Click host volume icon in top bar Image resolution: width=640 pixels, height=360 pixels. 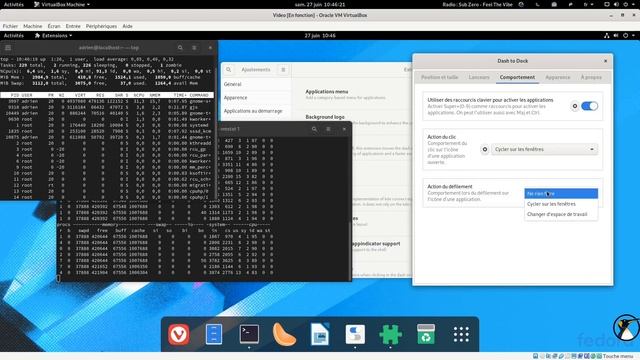pyautogui.click(x=616, y=4)
